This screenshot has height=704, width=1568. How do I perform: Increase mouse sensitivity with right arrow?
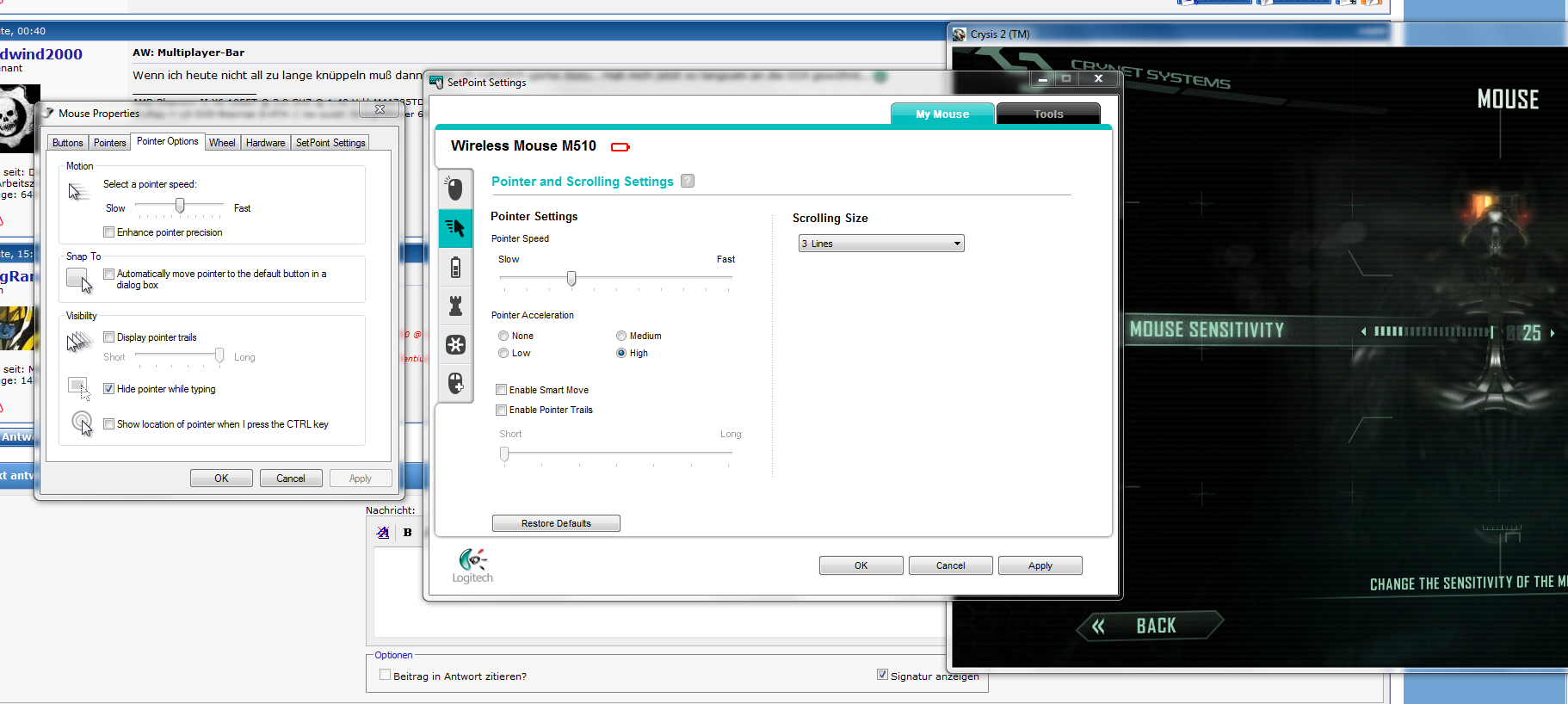[1553, 332]
